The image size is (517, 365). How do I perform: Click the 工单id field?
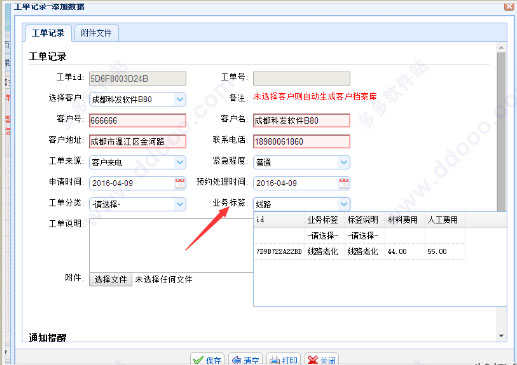pos(138,79)
